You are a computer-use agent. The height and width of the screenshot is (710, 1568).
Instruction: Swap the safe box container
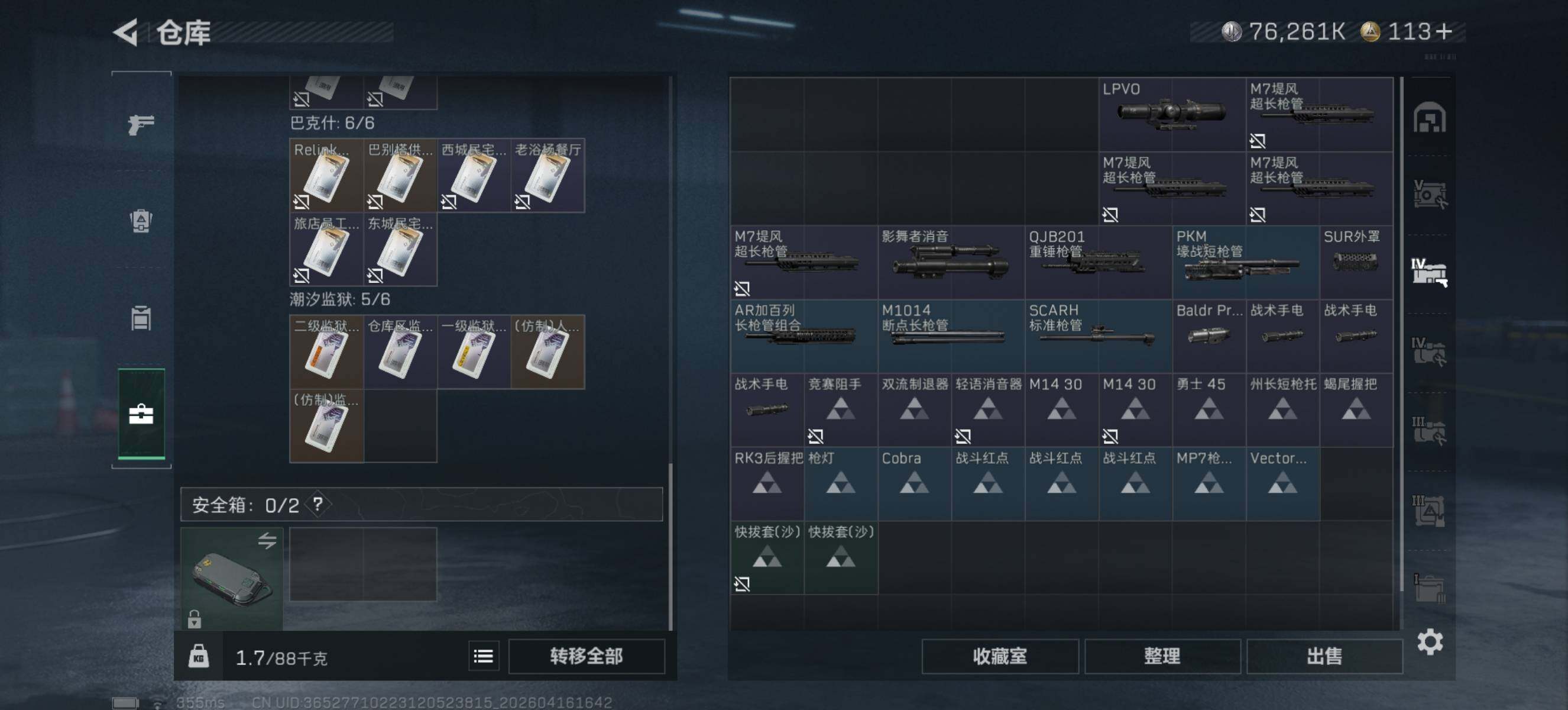267,540
